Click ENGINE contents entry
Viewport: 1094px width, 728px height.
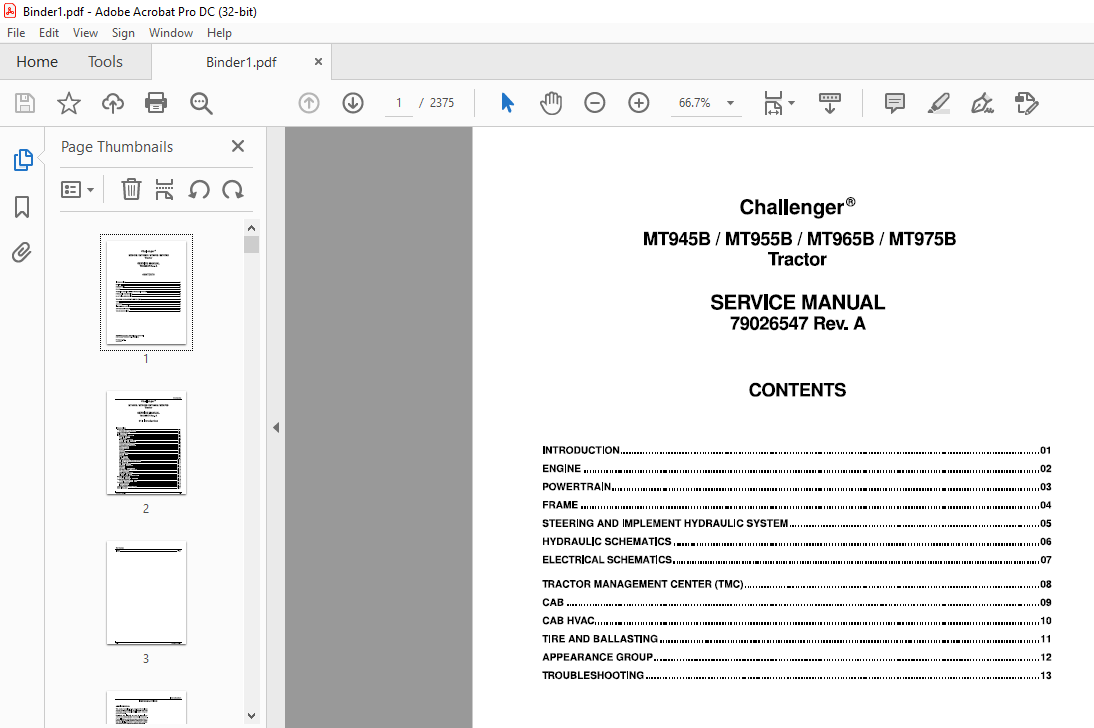click(x=797, y=468)
